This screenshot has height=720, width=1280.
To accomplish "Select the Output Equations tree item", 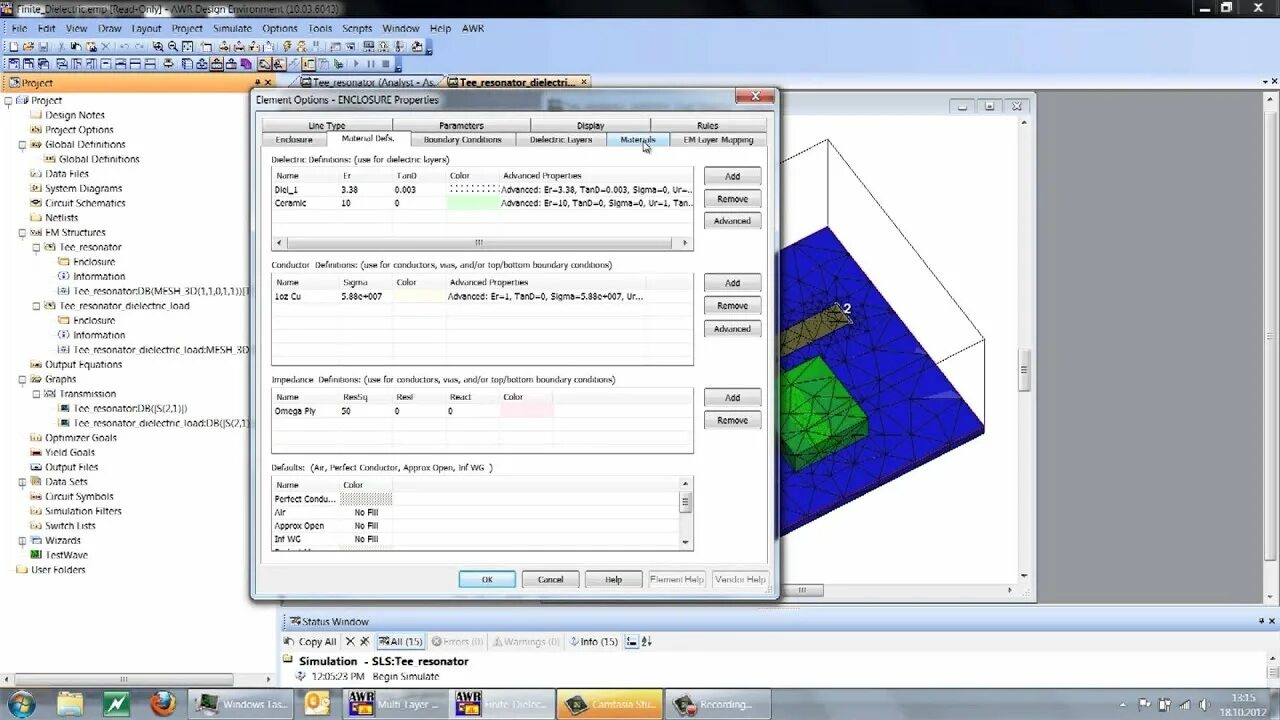I will click(83, 365).
